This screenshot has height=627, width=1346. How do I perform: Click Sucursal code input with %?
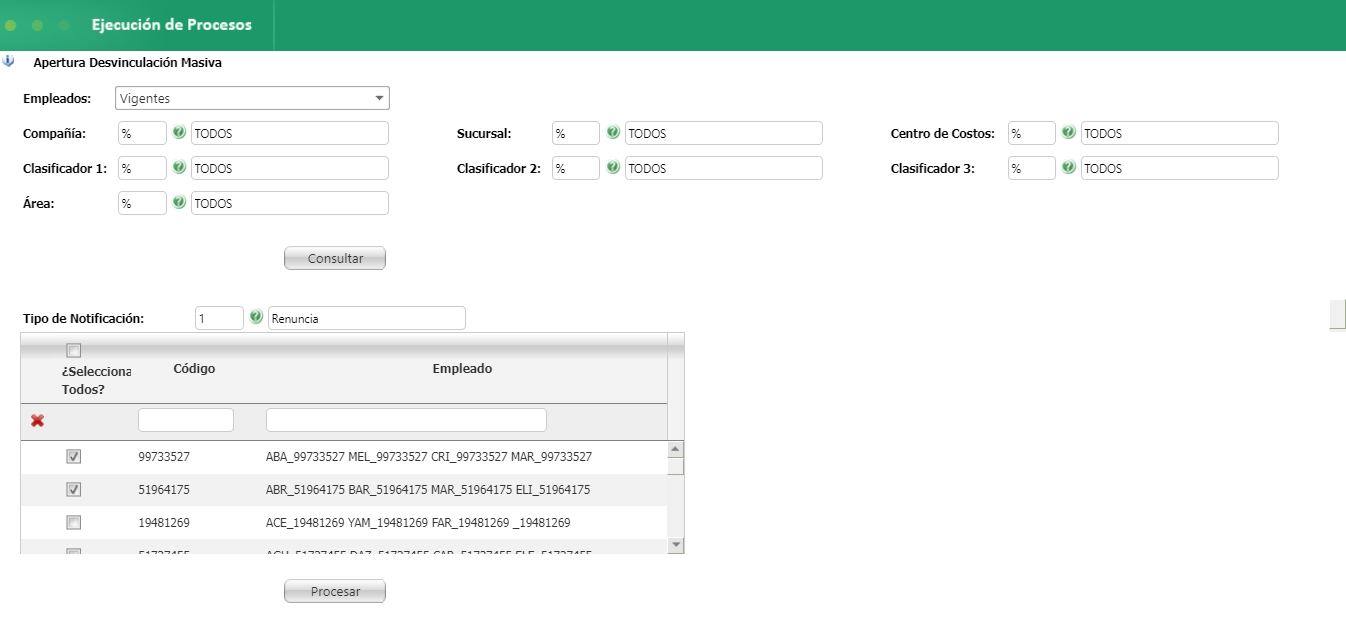tap(576, 133)
